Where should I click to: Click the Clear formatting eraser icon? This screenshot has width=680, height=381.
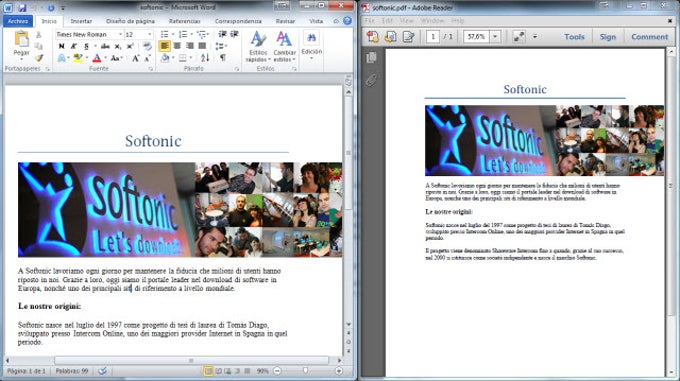147,46
